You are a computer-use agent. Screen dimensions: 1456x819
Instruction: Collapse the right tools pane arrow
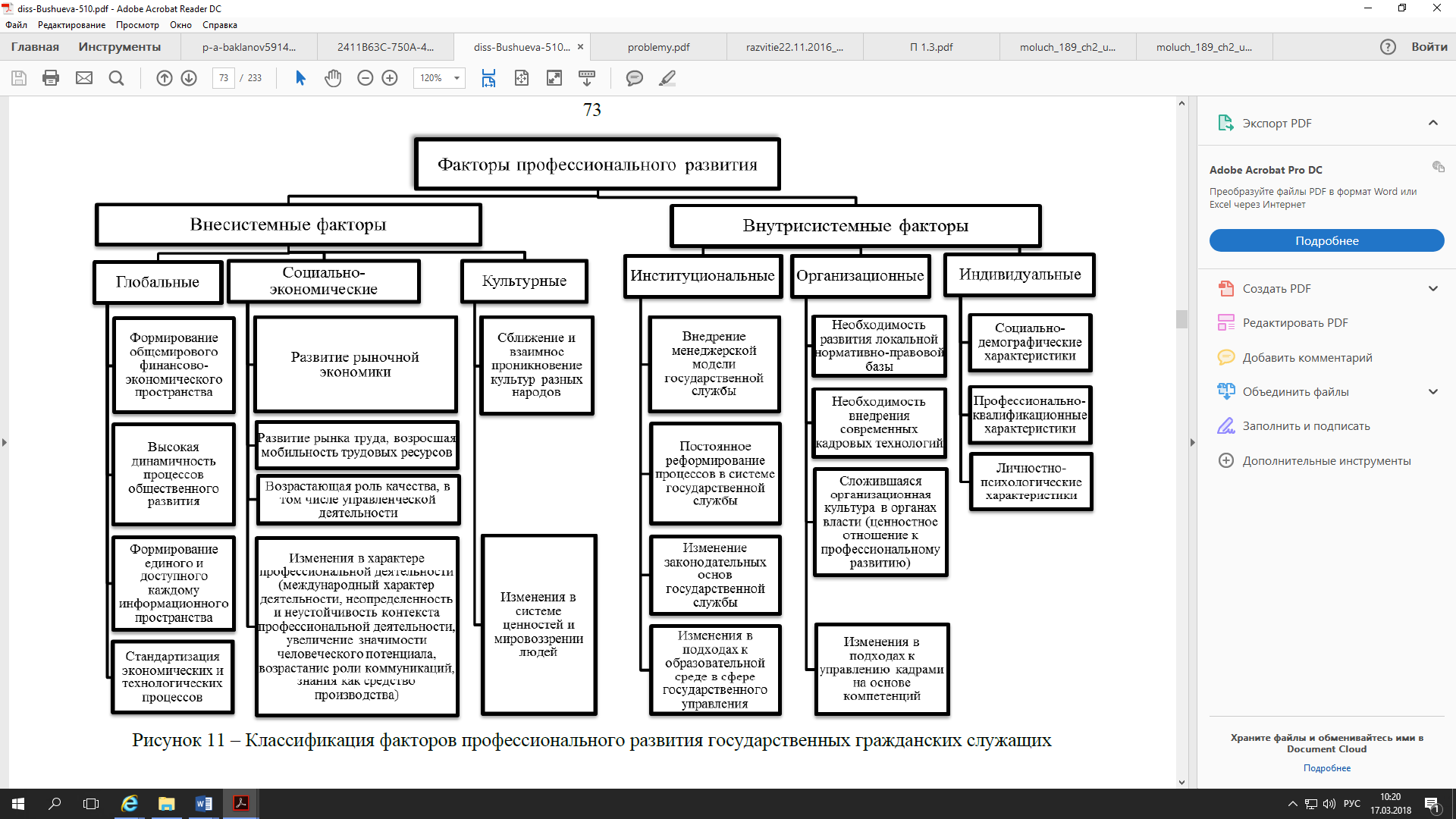[x=1191, y=442]
